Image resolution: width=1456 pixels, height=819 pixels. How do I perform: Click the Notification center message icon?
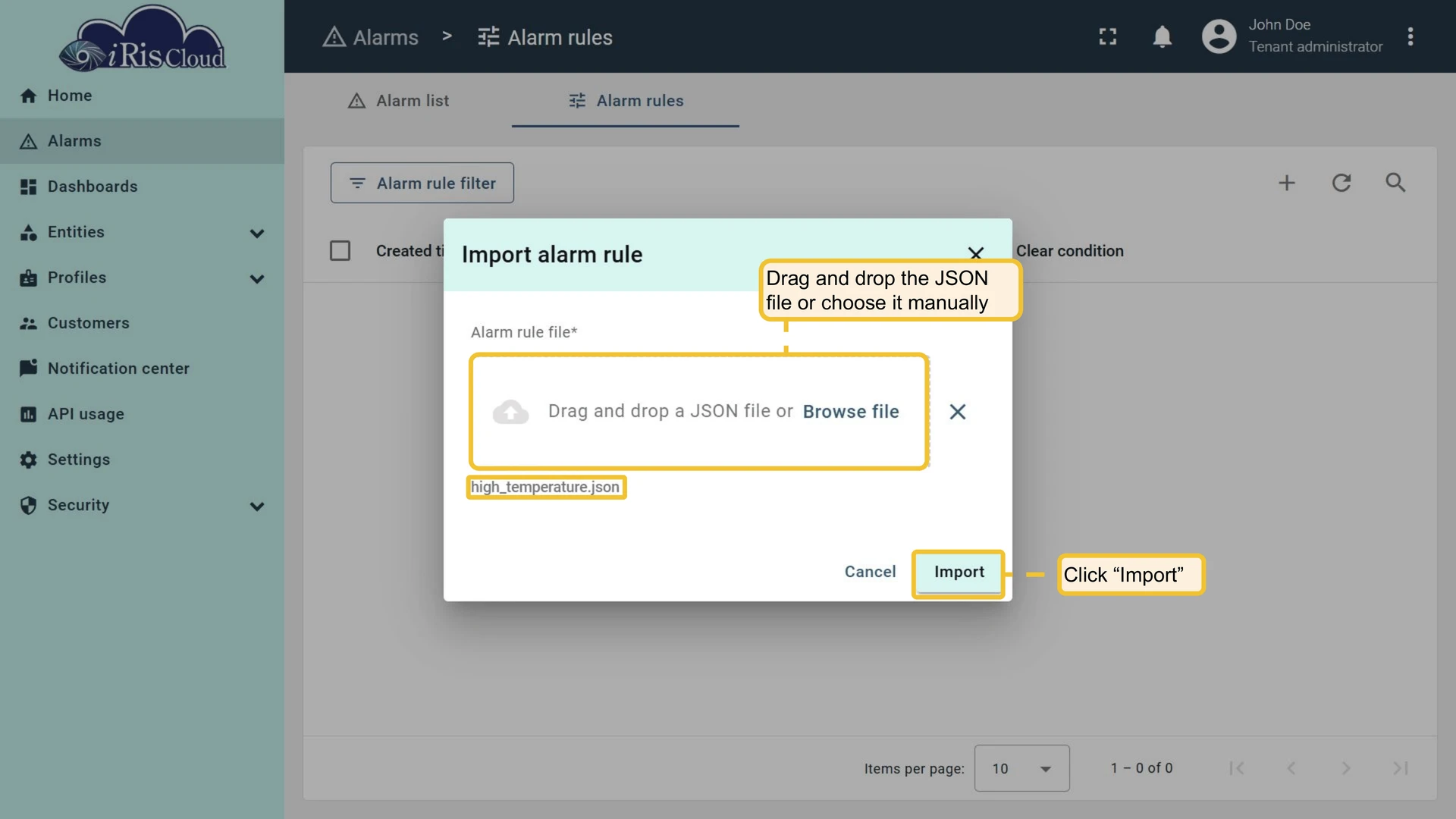(x=28, y=369)
